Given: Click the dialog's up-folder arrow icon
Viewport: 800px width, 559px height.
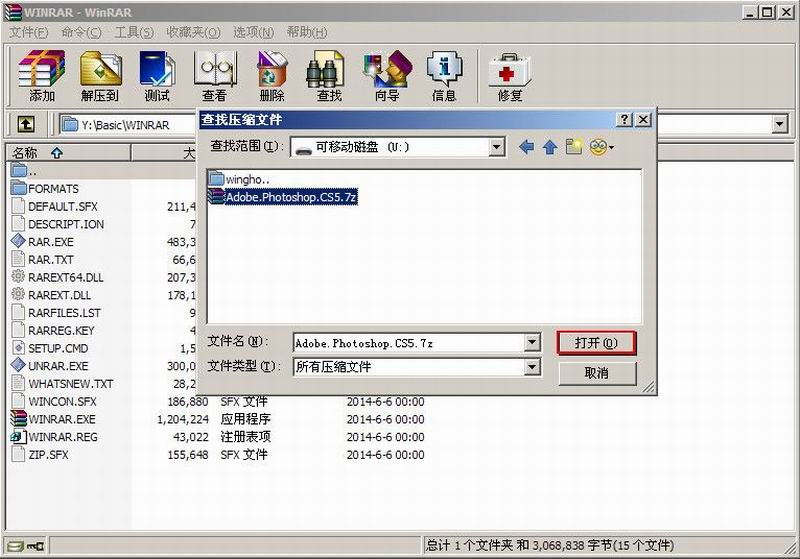Looking at the screenshot, I should (x=550, y=147).
